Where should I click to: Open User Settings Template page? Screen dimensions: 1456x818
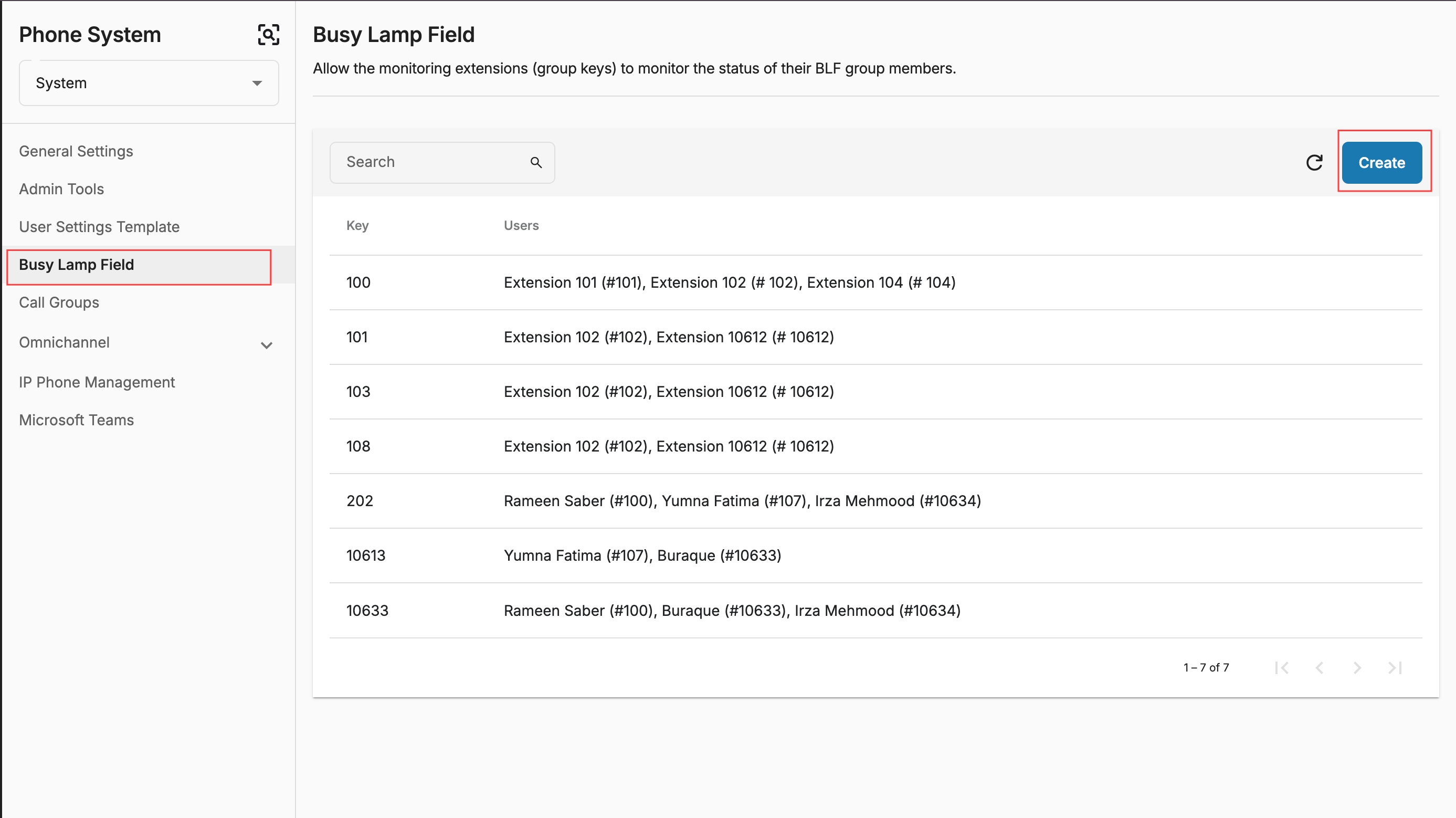tap(100, 227)
